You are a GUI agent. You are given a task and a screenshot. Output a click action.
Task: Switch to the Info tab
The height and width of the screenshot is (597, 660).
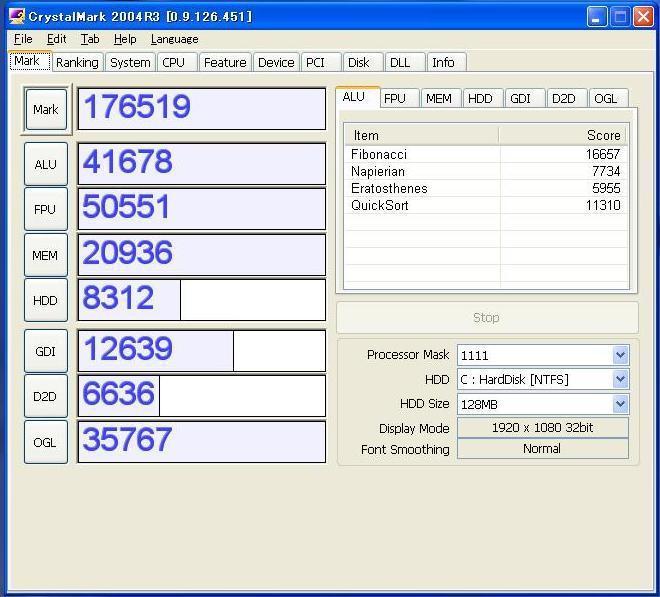(446, 62)
